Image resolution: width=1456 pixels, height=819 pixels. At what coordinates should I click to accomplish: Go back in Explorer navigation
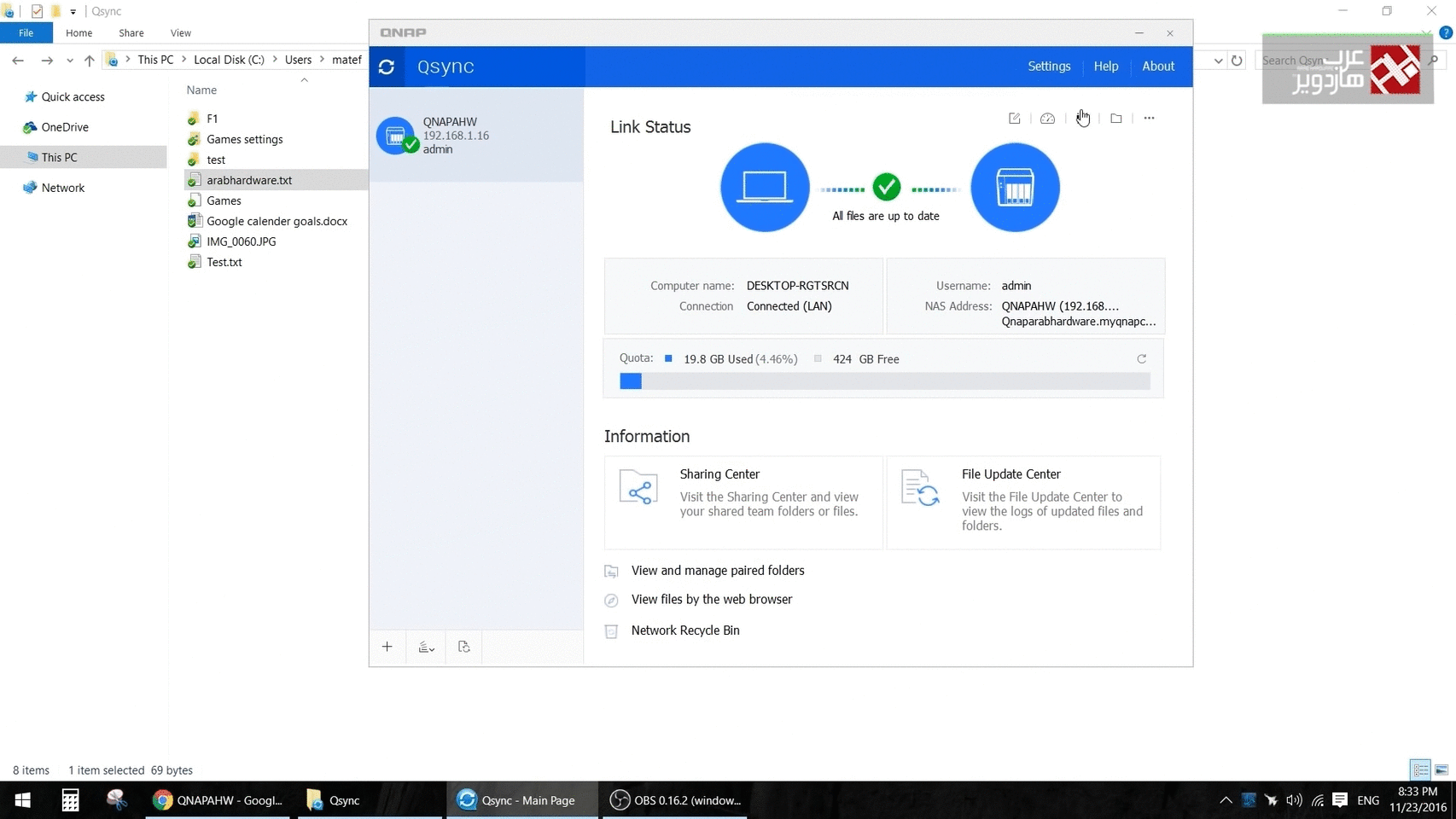[18, 61]
